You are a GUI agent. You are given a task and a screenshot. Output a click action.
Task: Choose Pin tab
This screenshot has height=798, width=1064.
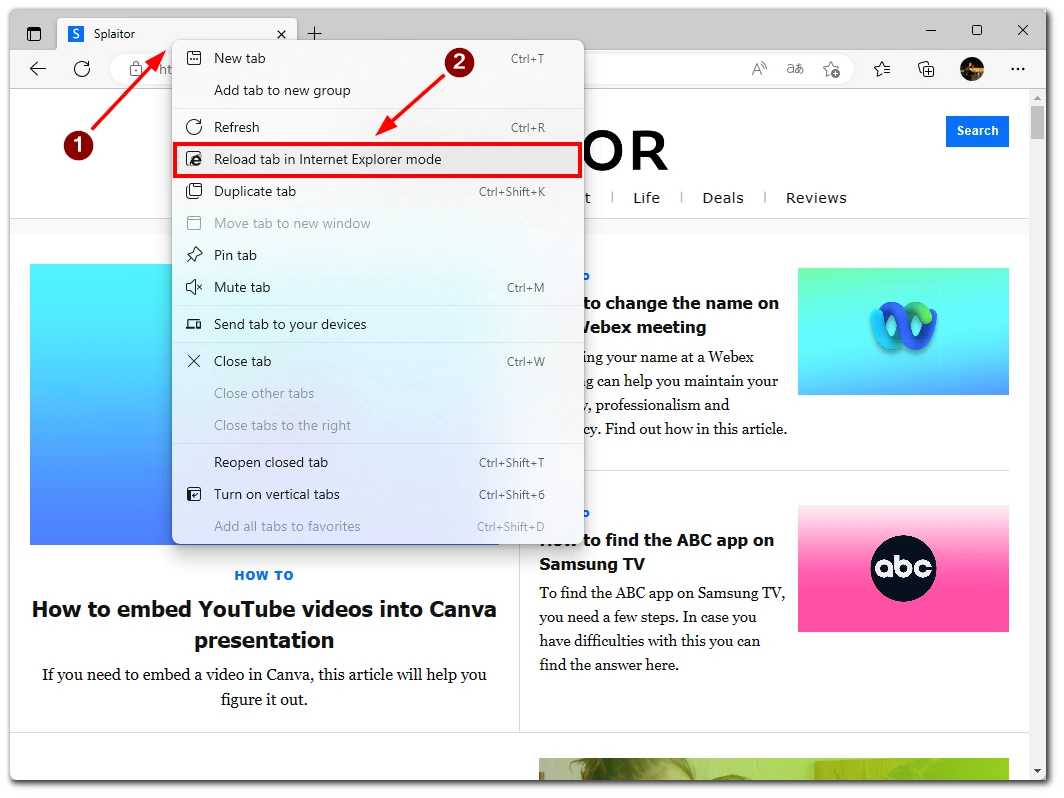pyautogui.click(x=378, y=255)
